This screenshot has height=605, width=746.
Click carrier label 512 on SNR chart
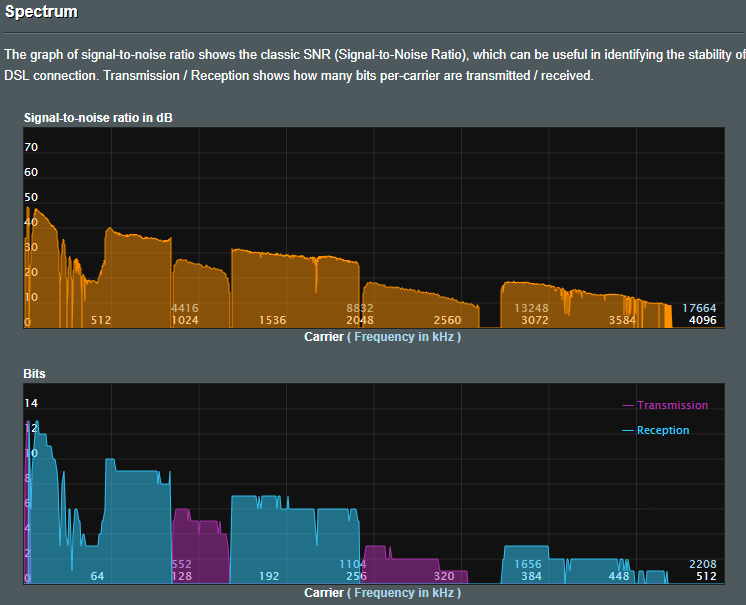tap(101, 320)
